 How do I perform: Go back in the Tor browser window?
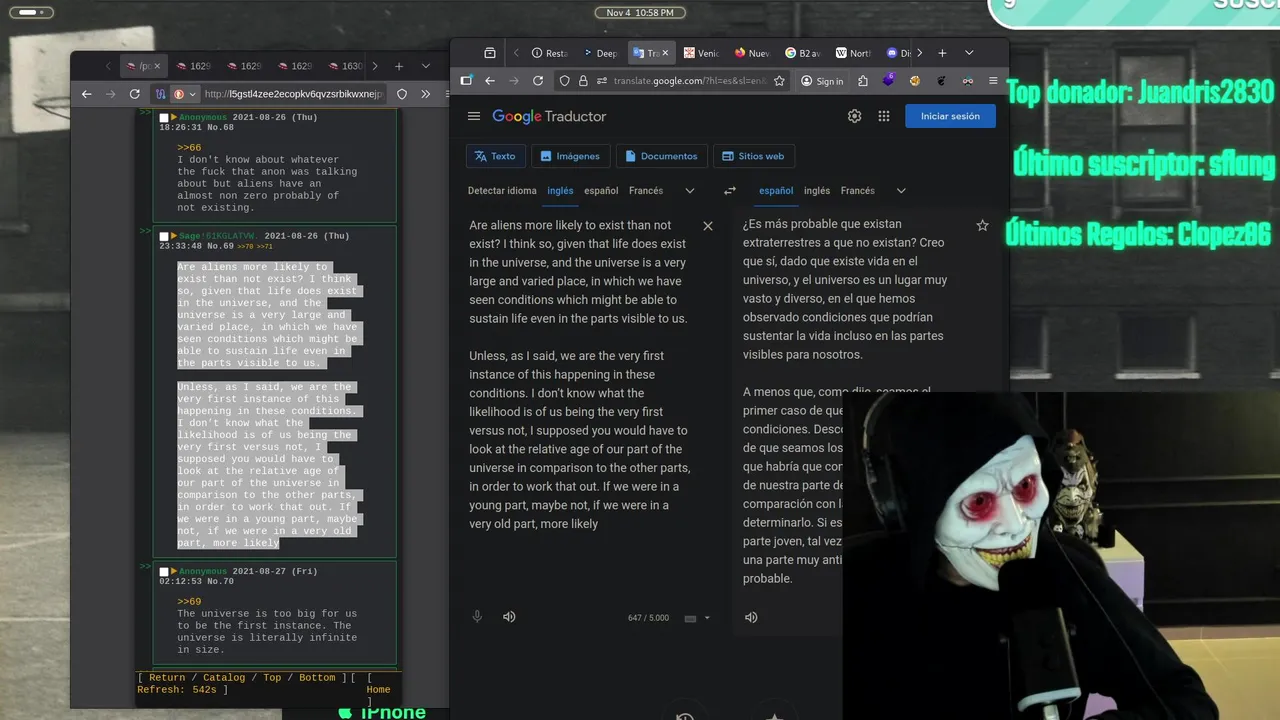pos(87,94)
